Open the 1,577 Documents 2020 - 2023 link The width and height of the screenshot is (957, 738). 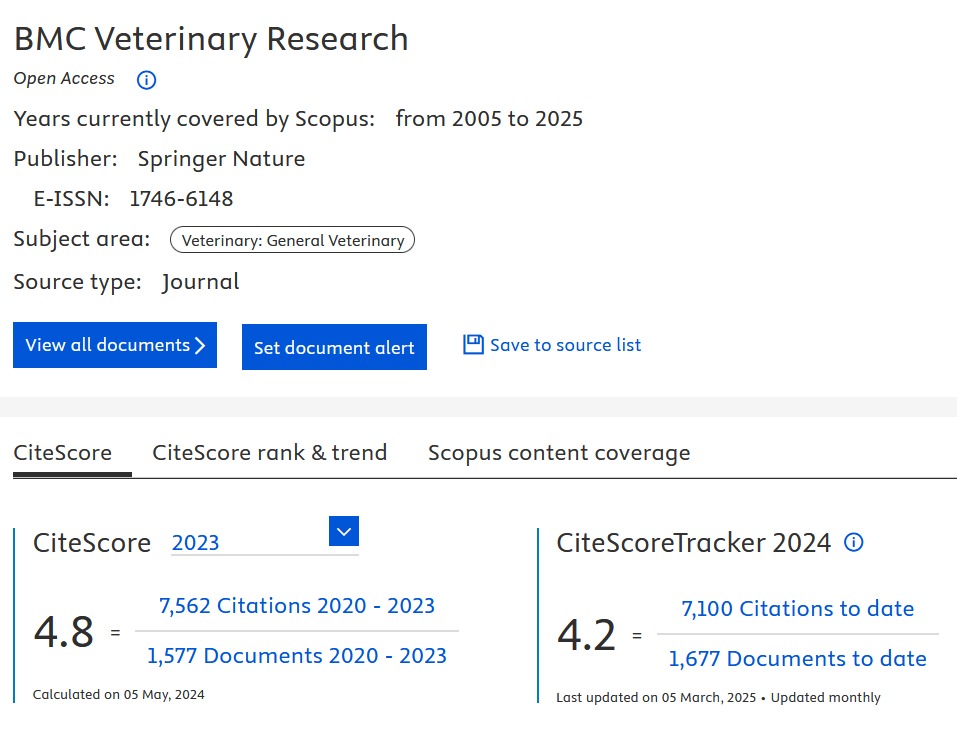297,656
